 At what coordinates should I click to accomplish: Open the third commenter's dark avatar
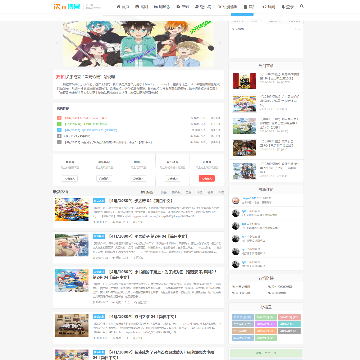coord(236,226)
